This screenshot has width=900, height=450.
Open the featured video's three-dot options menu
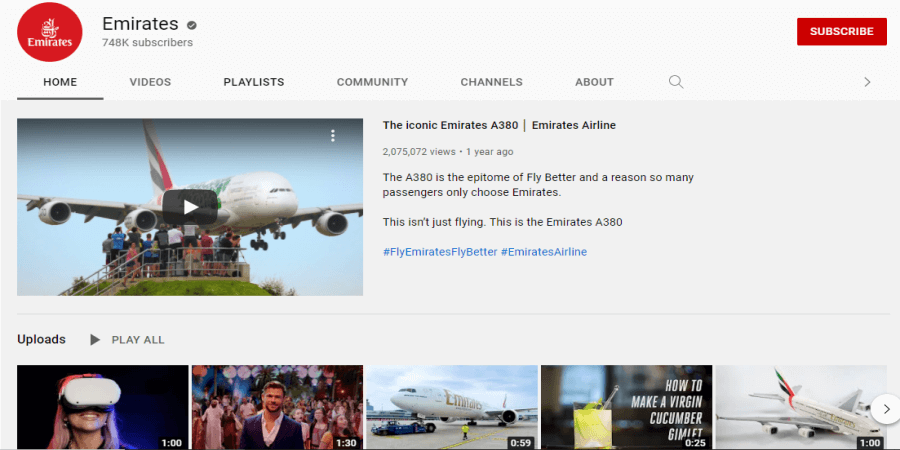[x=332, y=135]
